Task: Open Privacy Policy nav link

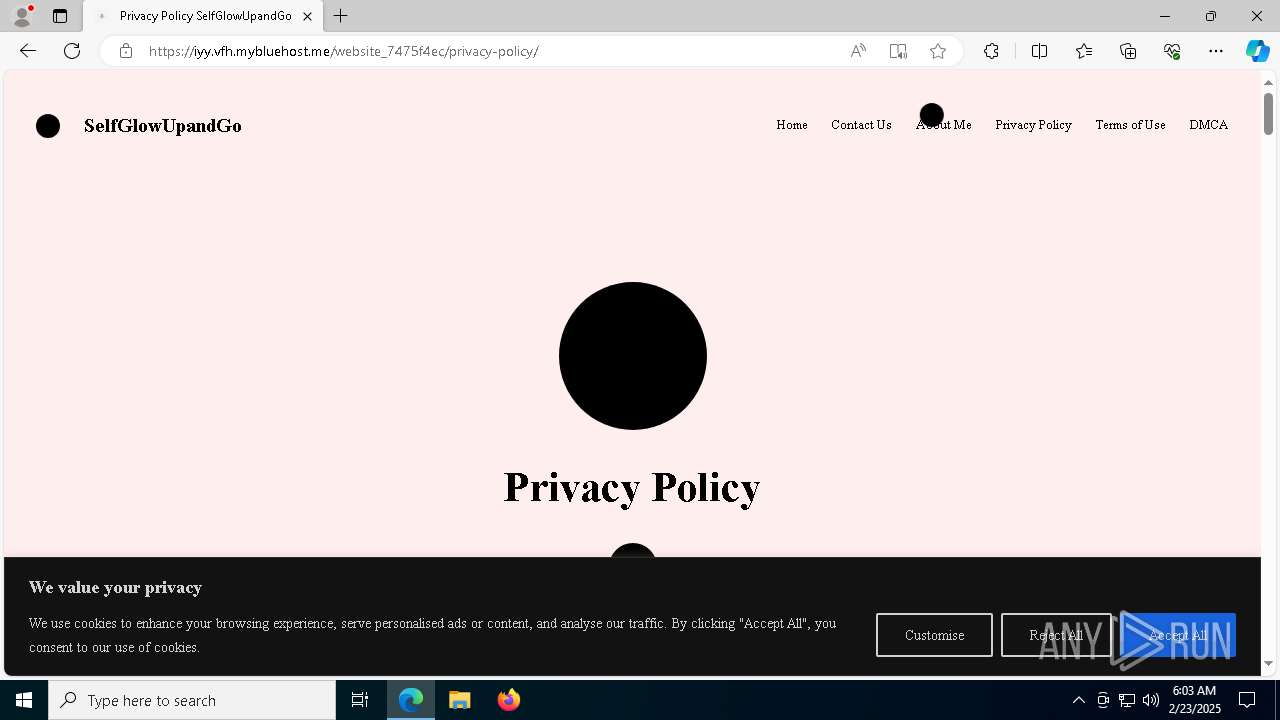Action: pyautogui.click(x=1033, y=125)
